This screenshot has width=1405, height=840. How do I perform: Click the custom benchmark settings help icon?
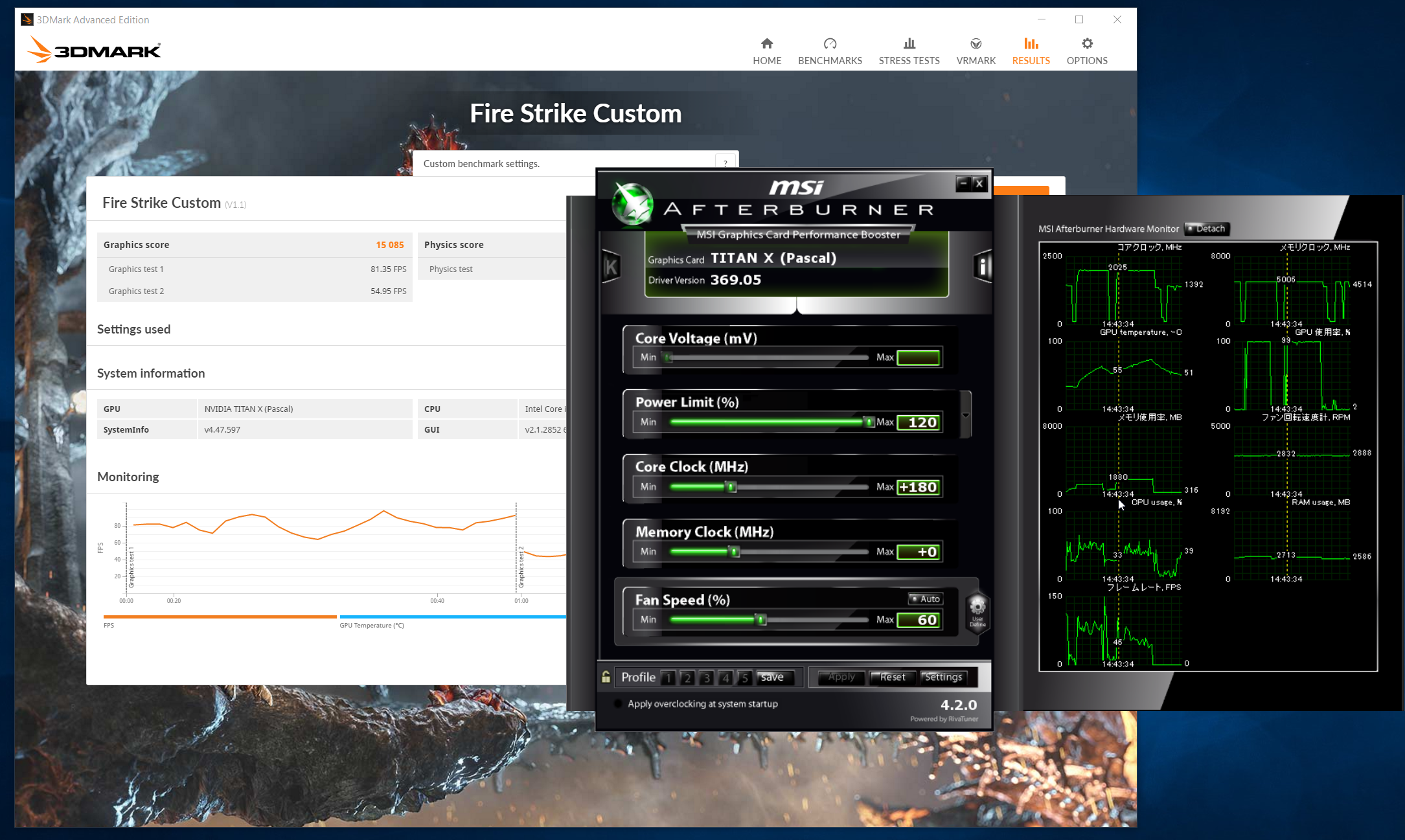coord(725,163)
